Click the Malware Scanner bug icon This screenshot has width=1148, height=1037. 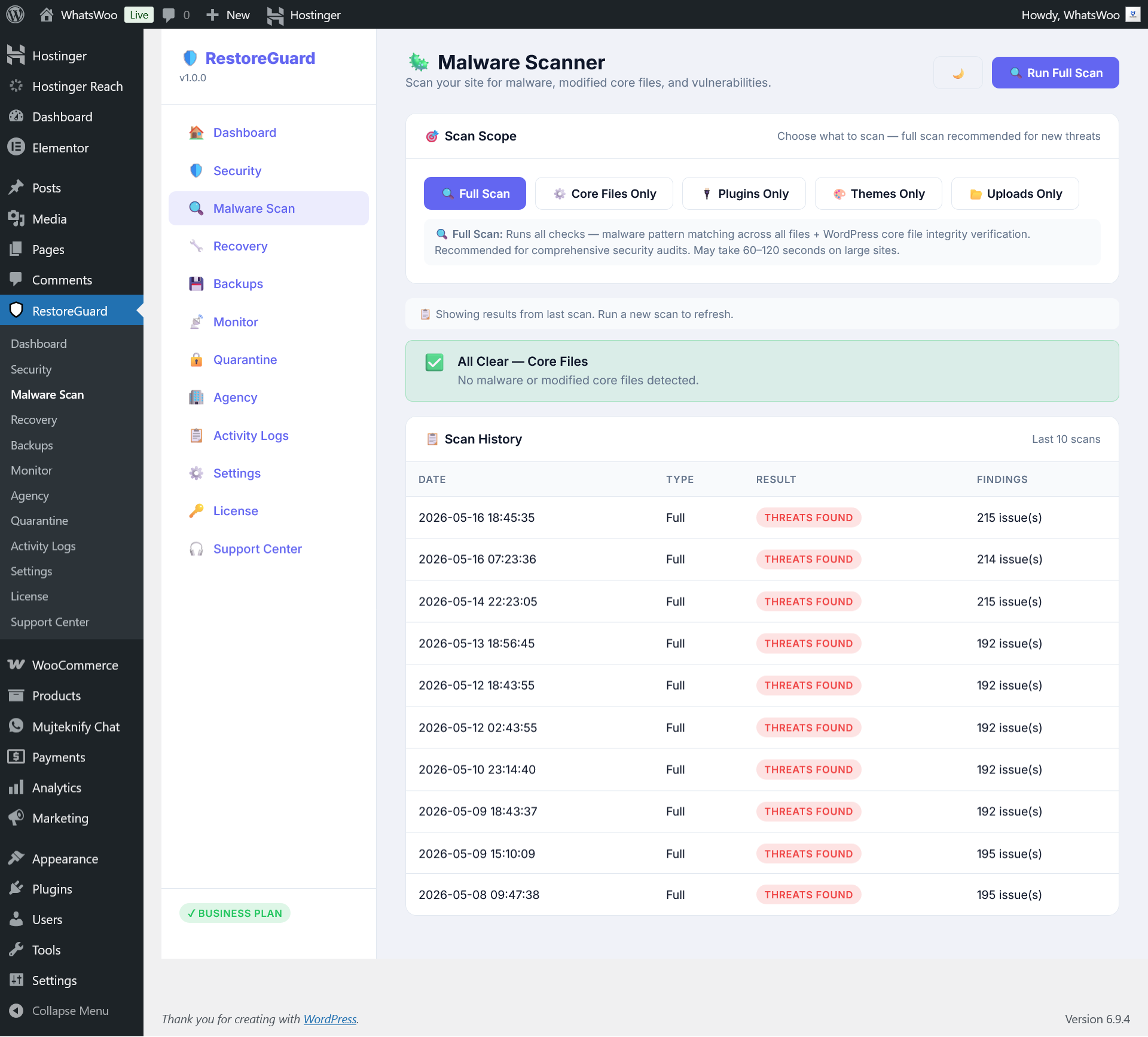(x=419, y=62)
